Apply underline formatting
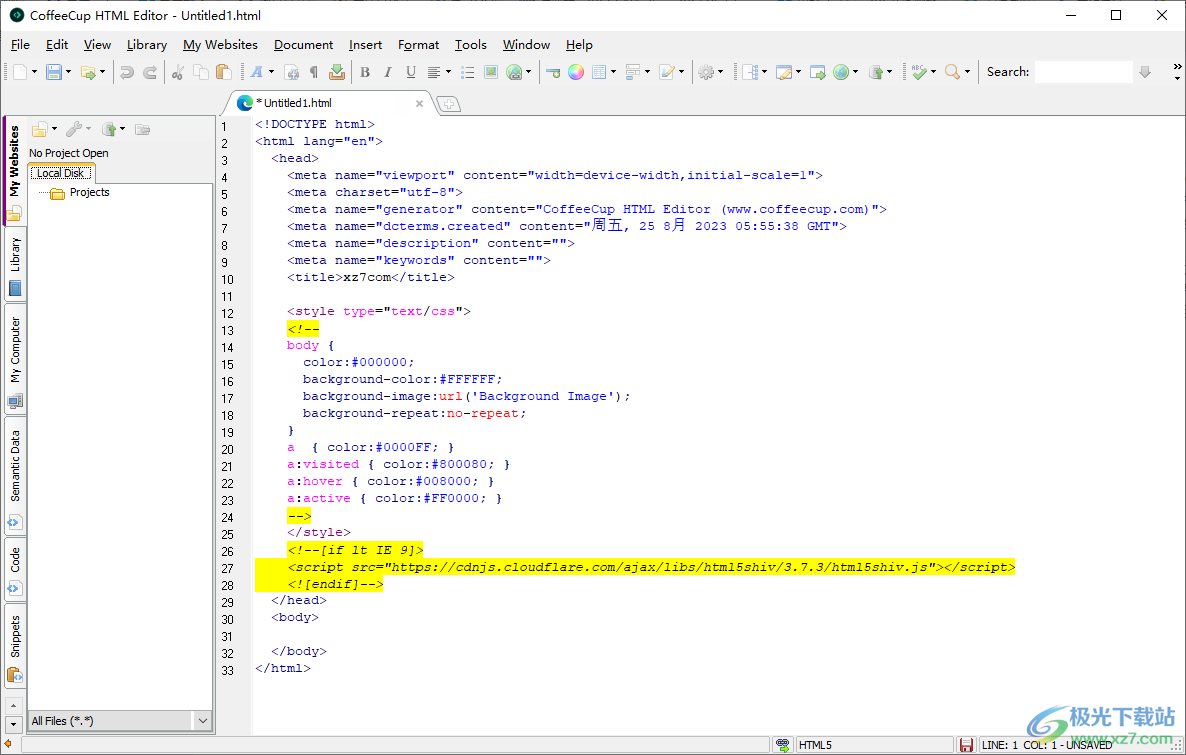 tap(411, 72)
